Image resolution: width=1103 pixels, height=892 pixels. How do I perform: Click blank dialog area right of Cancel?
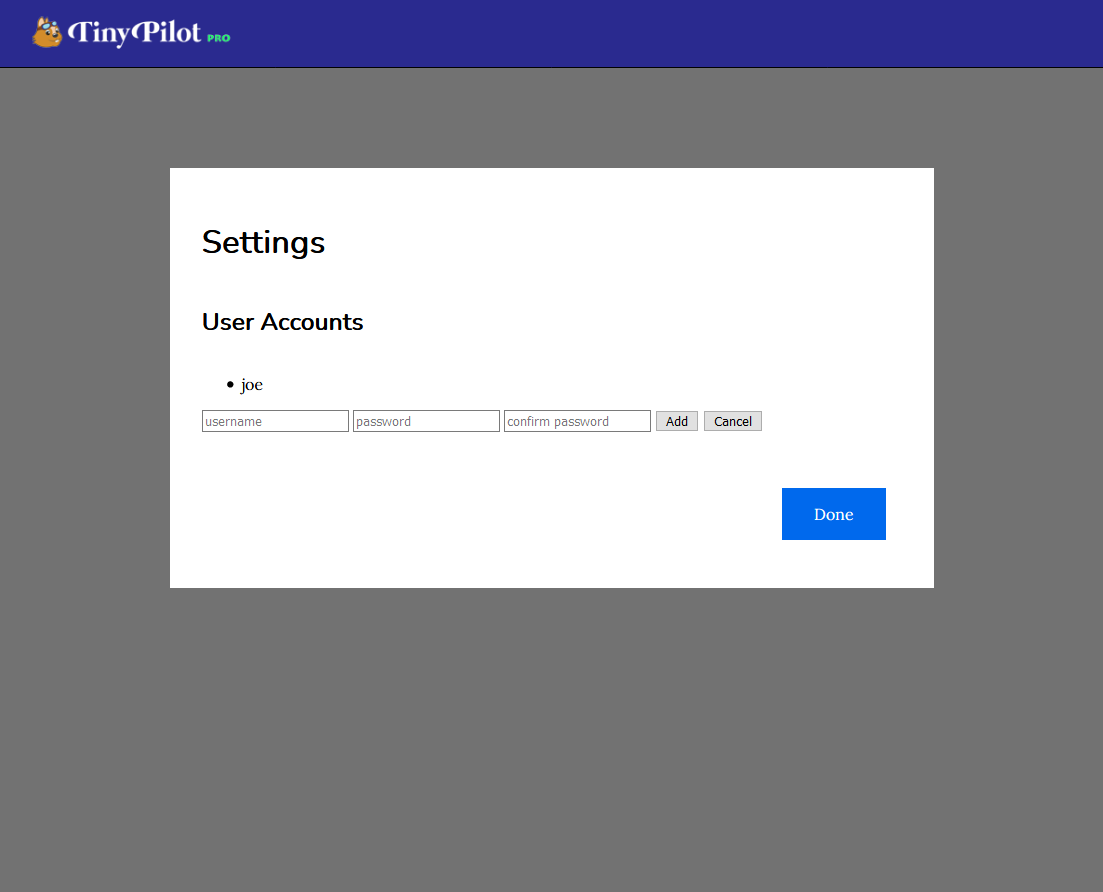[844, 421]
